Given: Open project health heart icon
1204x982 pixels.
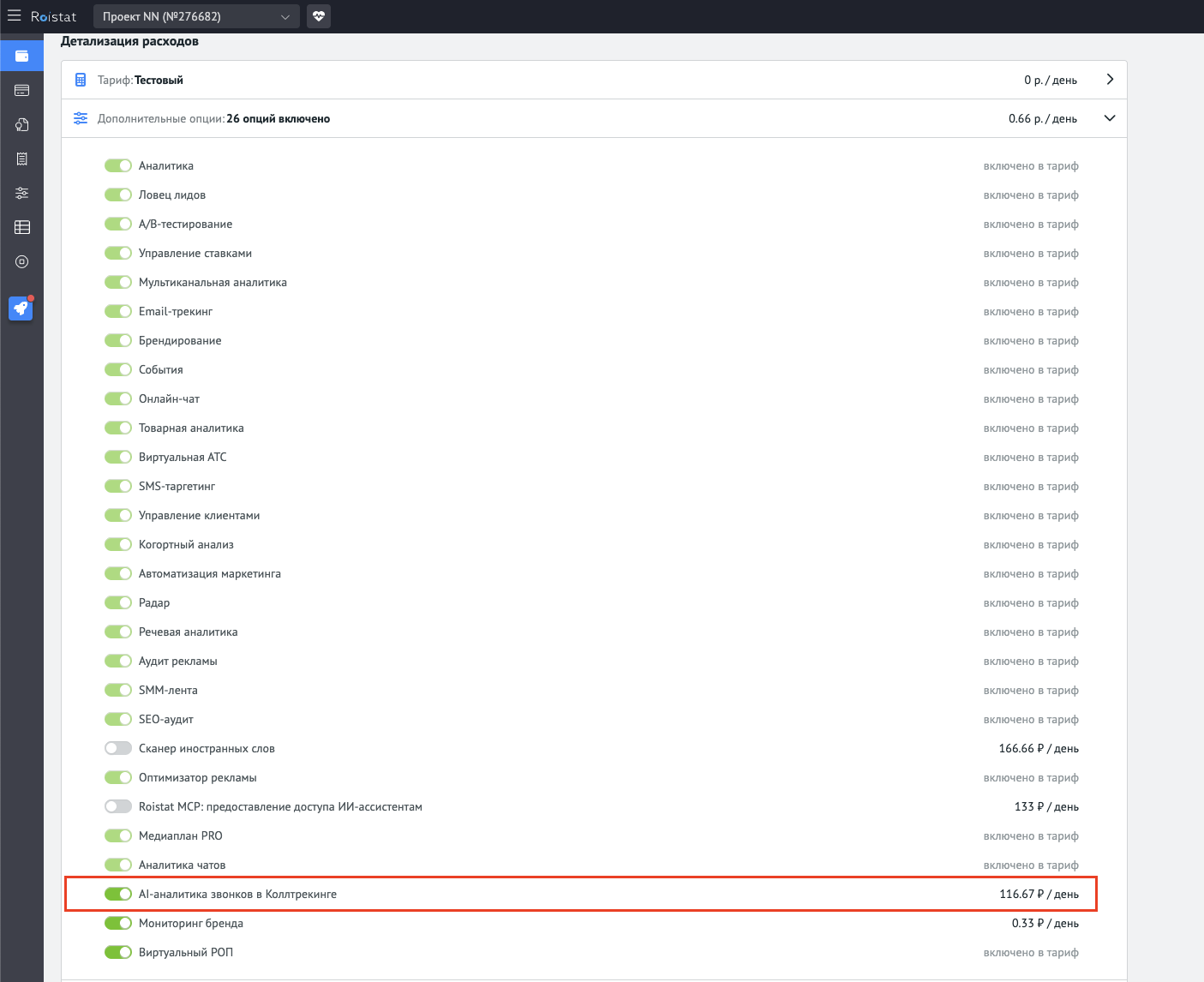Looking at the screenshot, I should pos(319,16).
